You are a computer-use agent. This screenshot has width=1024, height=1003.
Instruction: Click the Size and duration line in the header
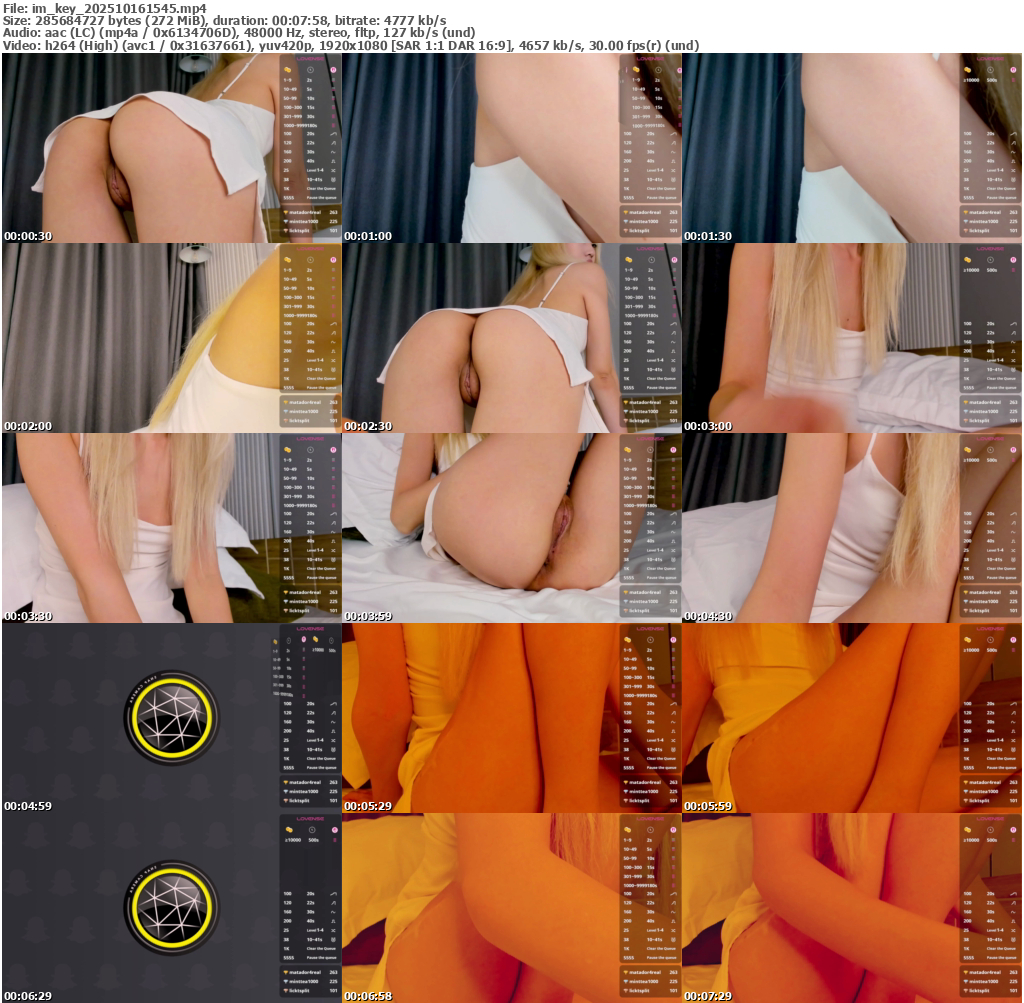tap(225, 20)
